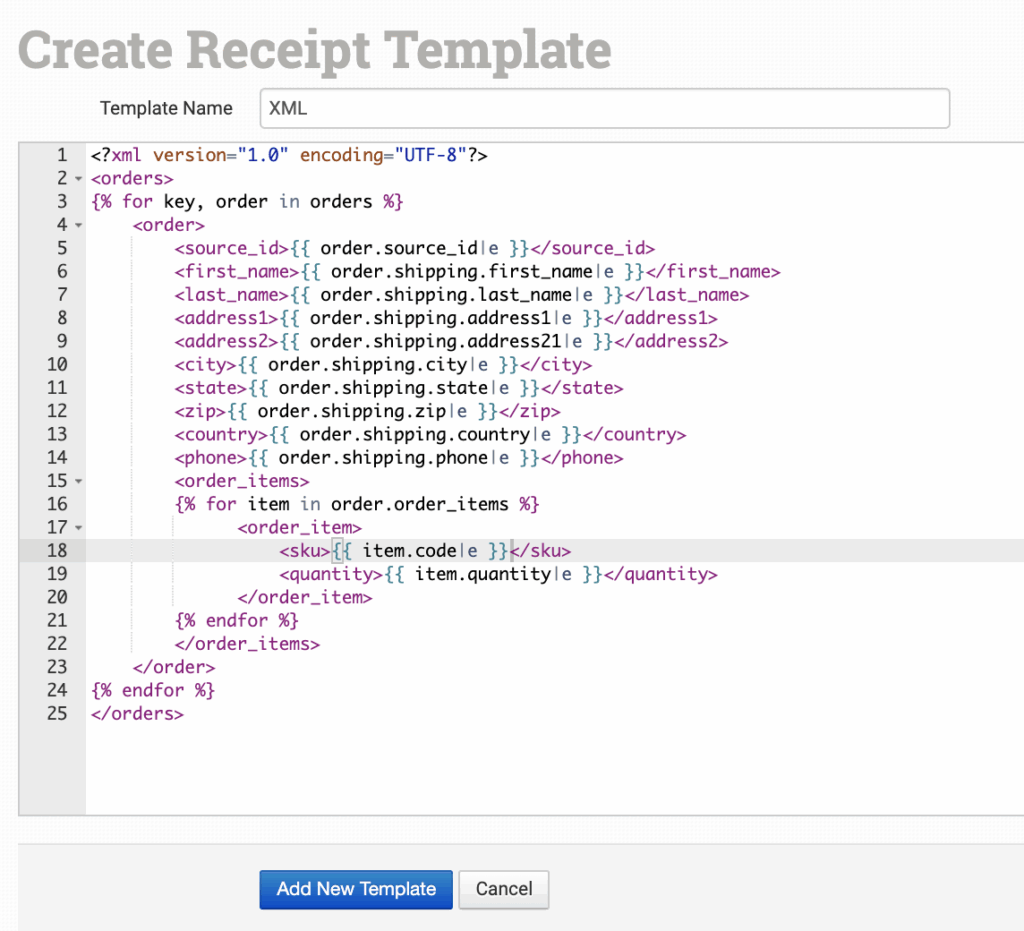Click the address2 line of code
The height and width of the screenshot is (931, 1024).
click(x=450, y=341)
